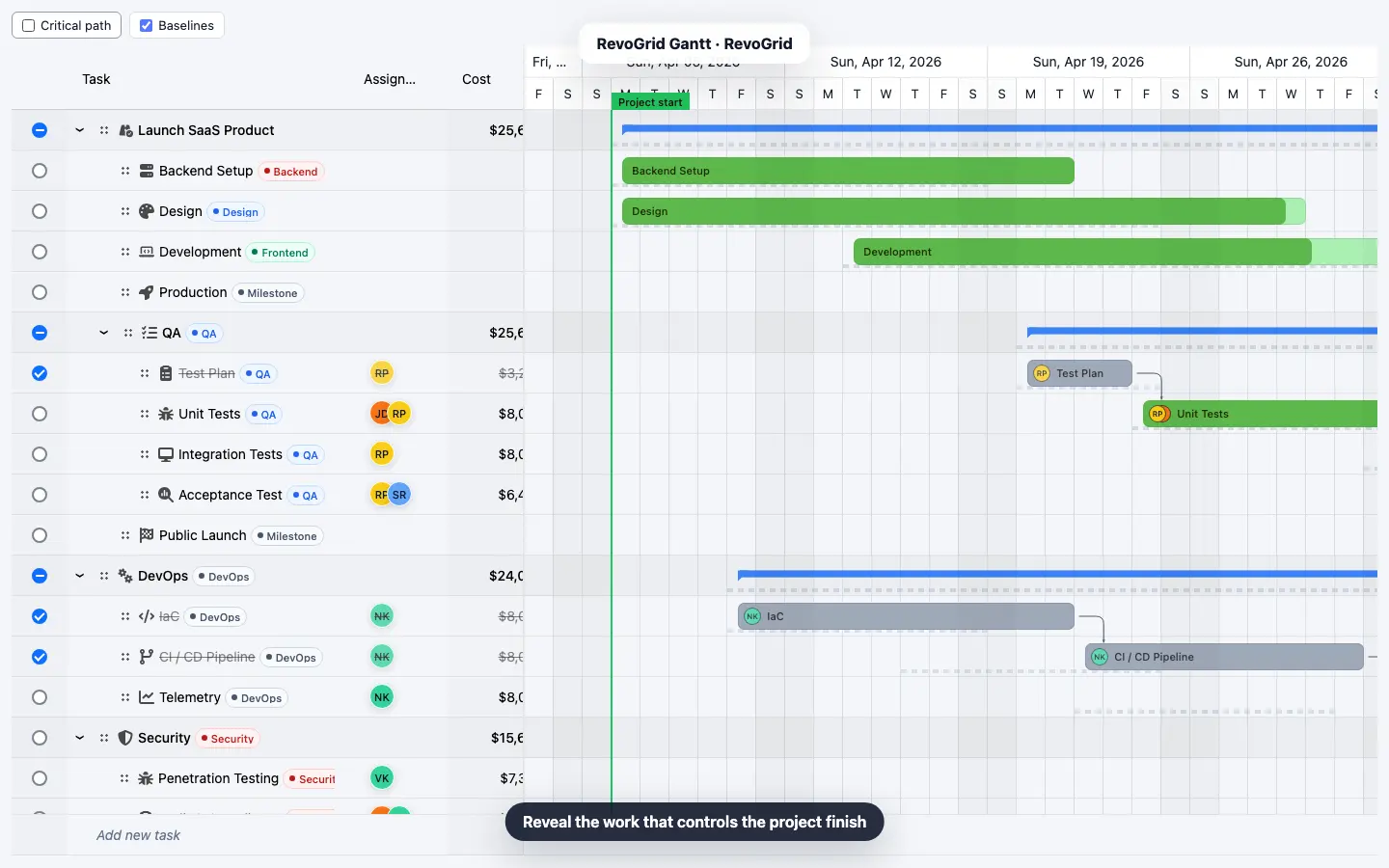Click the Development laptop icon
Image resolution: width=1389 pixels, height=868 pixels.
147,252
